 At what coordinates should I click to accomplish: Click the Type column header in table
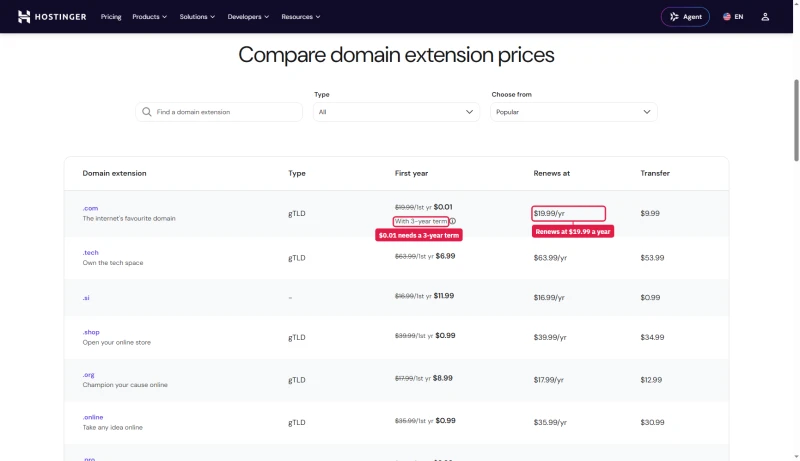point(297,173)
